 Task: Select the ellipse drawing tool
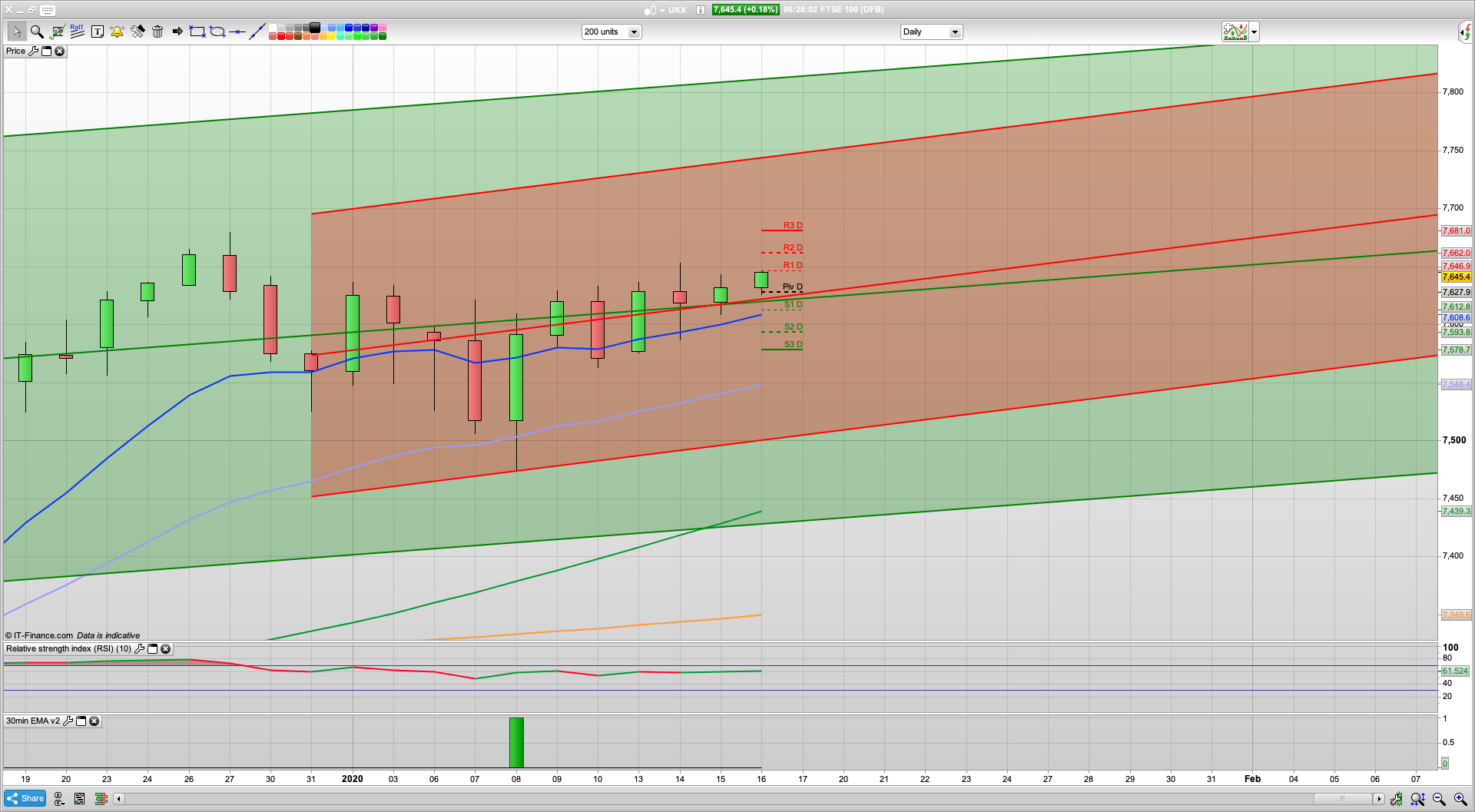[217, 31]
